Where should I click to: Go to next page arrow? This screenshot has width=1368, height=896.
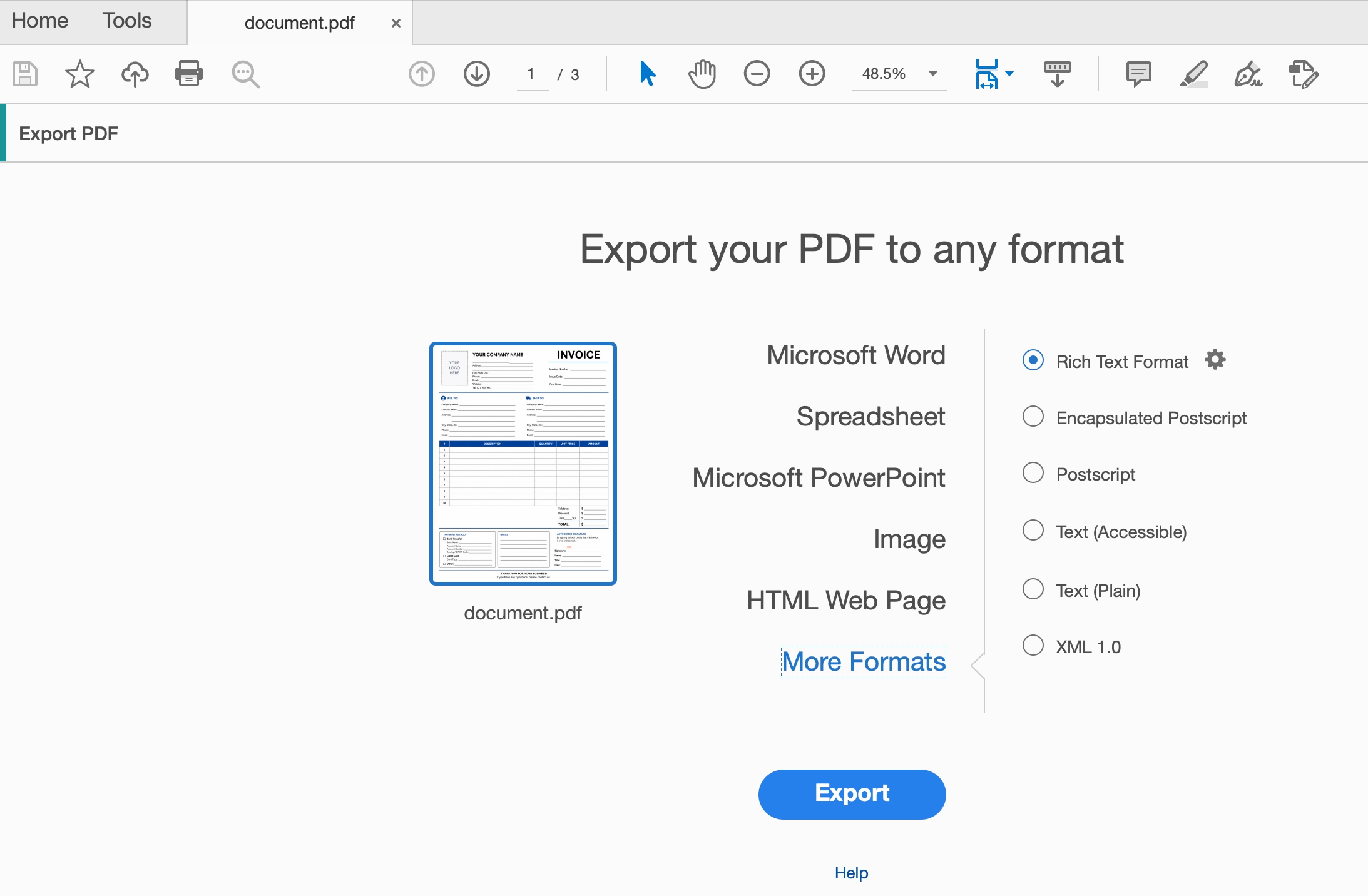pyautogui.click(x=477, y=74)
